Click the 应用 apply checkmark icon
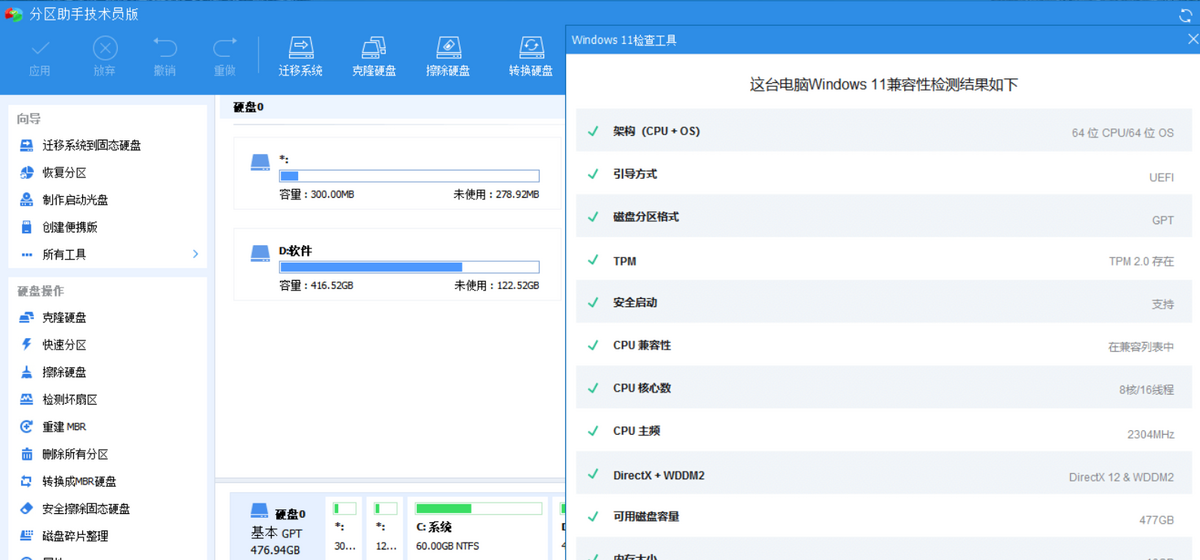This screenshot has width=1200, height=560. [40, 47]
